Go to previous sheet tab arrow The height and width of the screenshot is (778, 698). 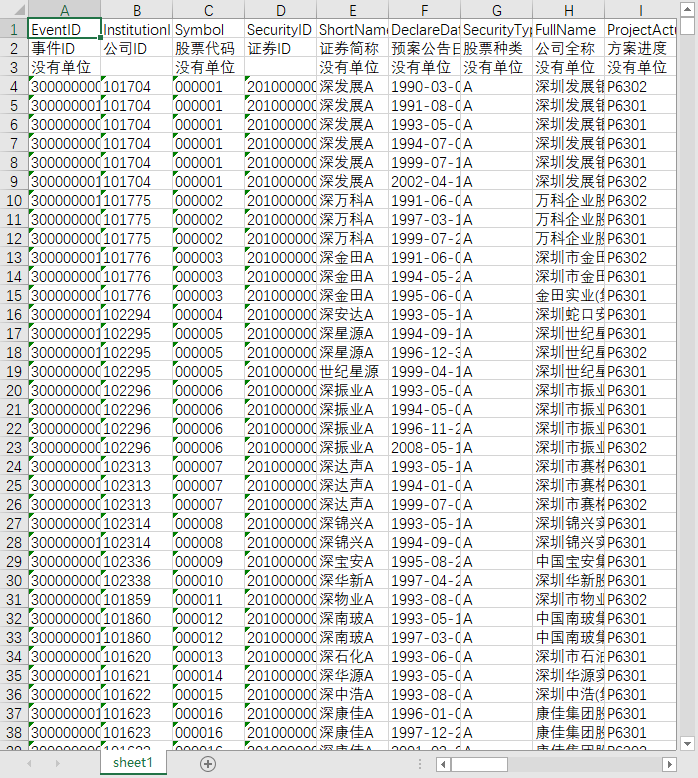pos(29,764)
